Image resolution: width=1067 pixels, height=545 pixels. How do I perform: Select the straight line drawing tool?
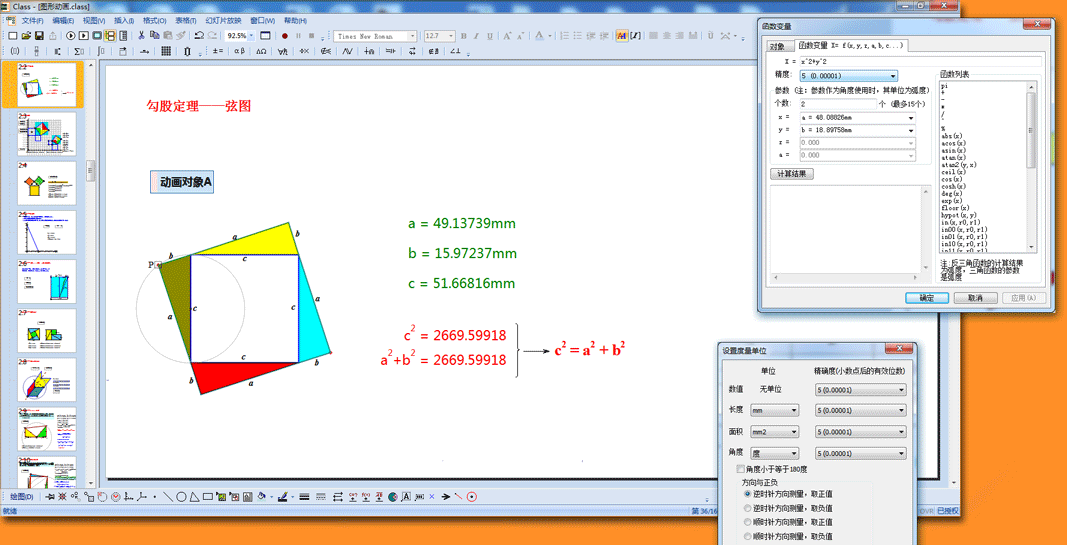(x=168, y=497)
